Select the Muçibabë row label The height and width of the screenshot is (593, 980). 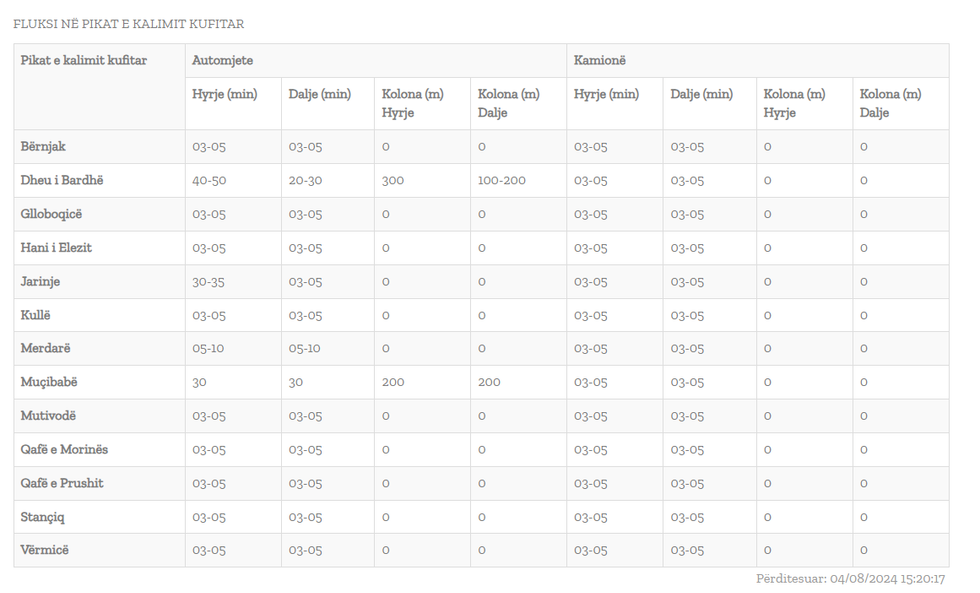48,382
